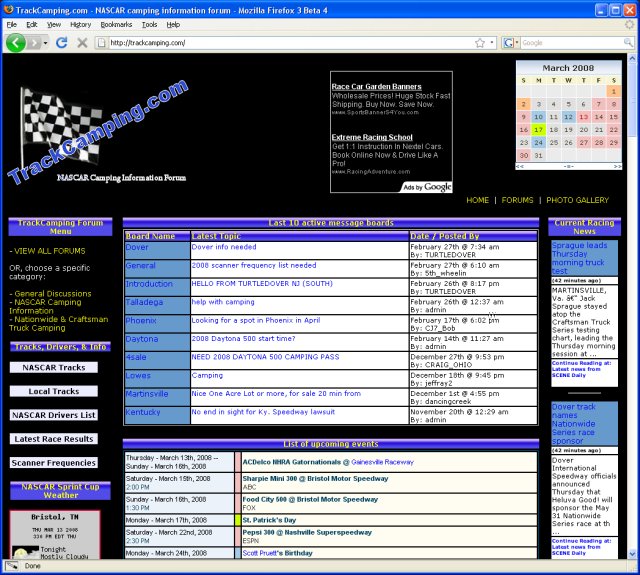
Task: Go to next month in calendar
Action: (617, 167)
